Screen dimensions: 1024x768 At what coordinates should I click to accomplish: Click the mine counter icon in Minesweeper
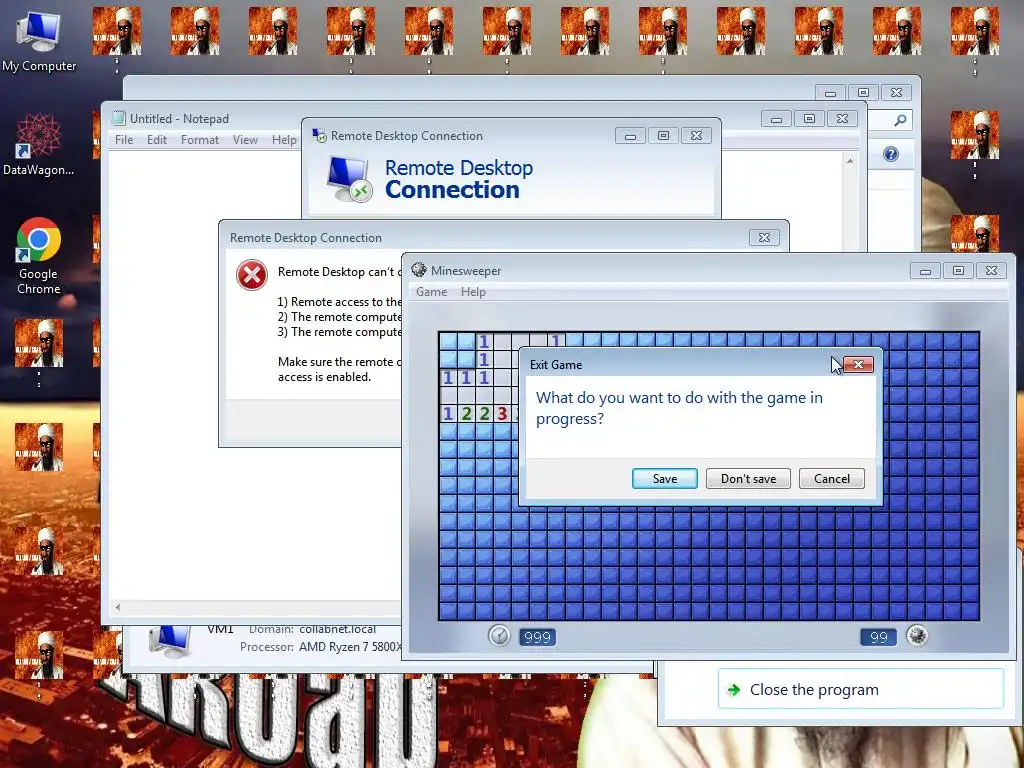pos(917,635)
